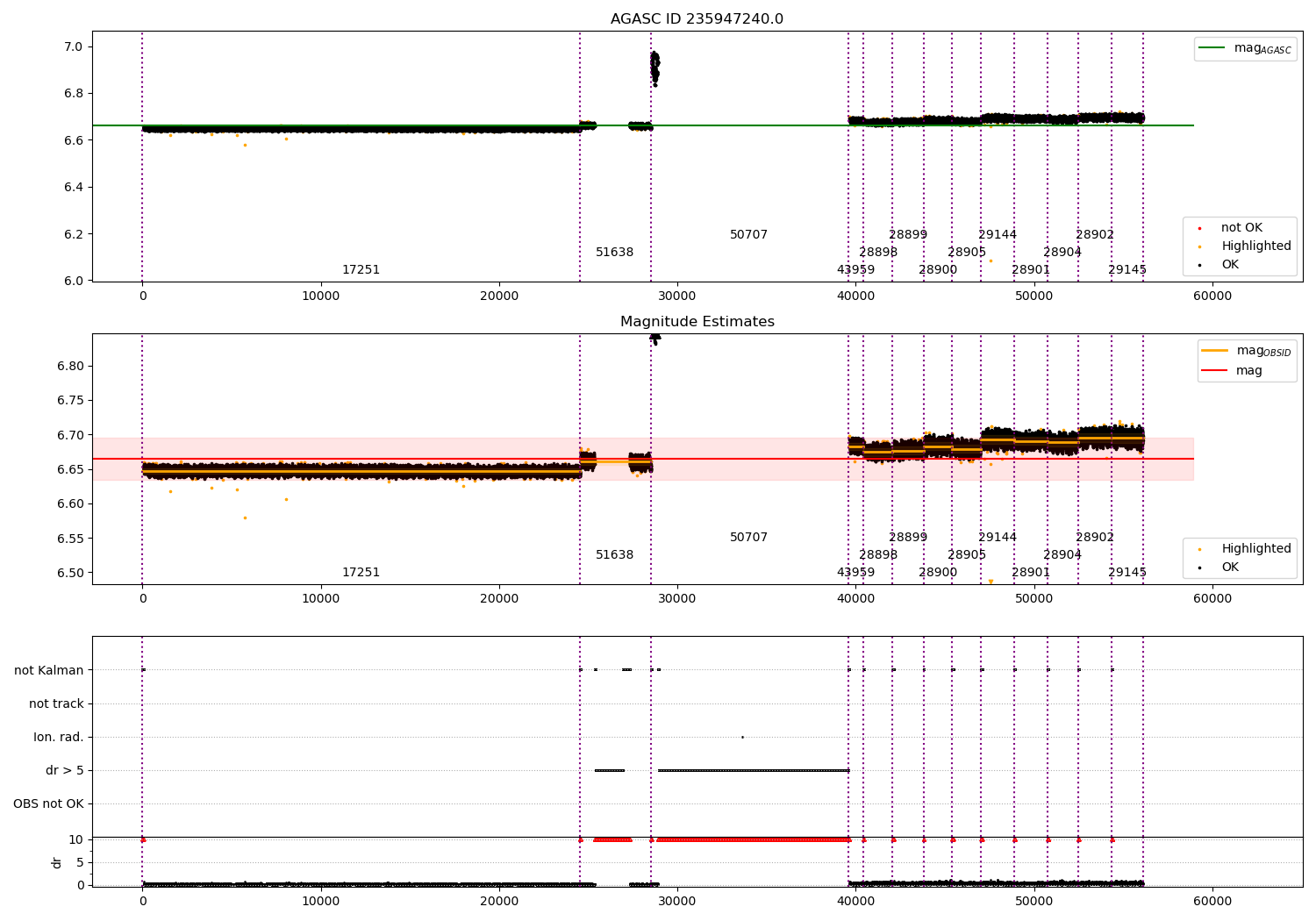1316x921 pixels.
Task: Click obsid label 51638 in the AGASC ID plot
Action: 614,253
